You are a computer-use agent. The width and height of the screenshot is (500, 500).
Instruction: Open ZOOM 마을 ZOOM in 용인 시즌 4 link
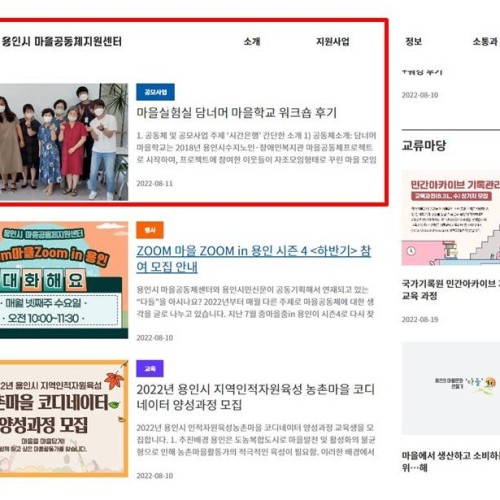tap(253, 259)
